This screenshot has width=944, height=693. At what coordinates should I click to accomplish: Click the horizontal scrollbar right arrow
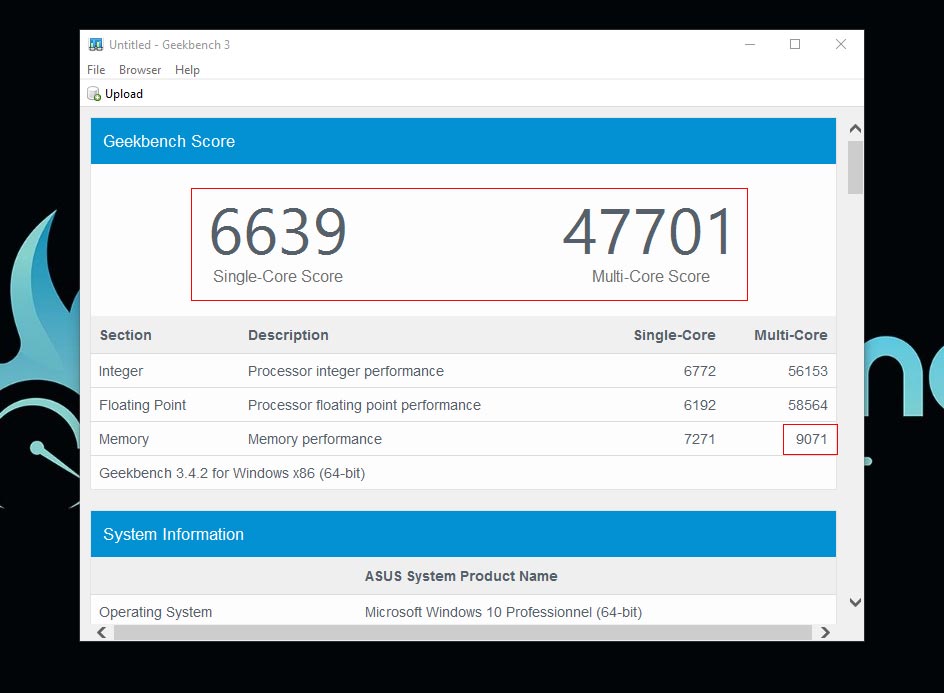[x=825, y=632]
